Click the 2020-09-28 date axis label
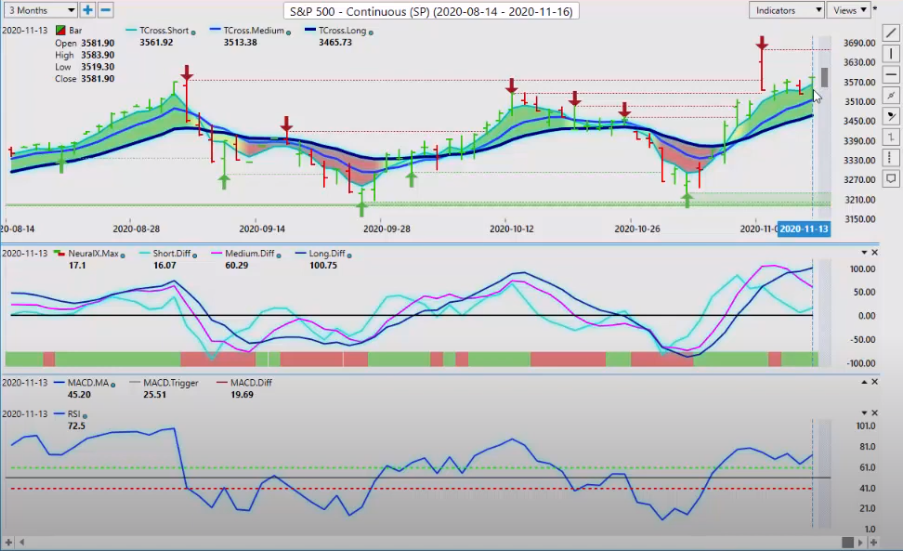 coord(386,229)
